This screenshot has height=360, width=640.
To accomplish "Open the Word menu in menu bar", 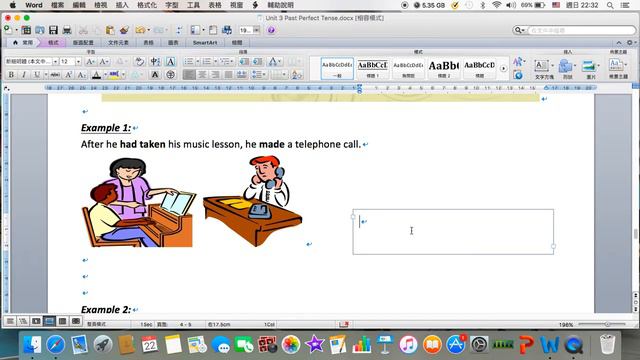I will click(x=34, y=5).
